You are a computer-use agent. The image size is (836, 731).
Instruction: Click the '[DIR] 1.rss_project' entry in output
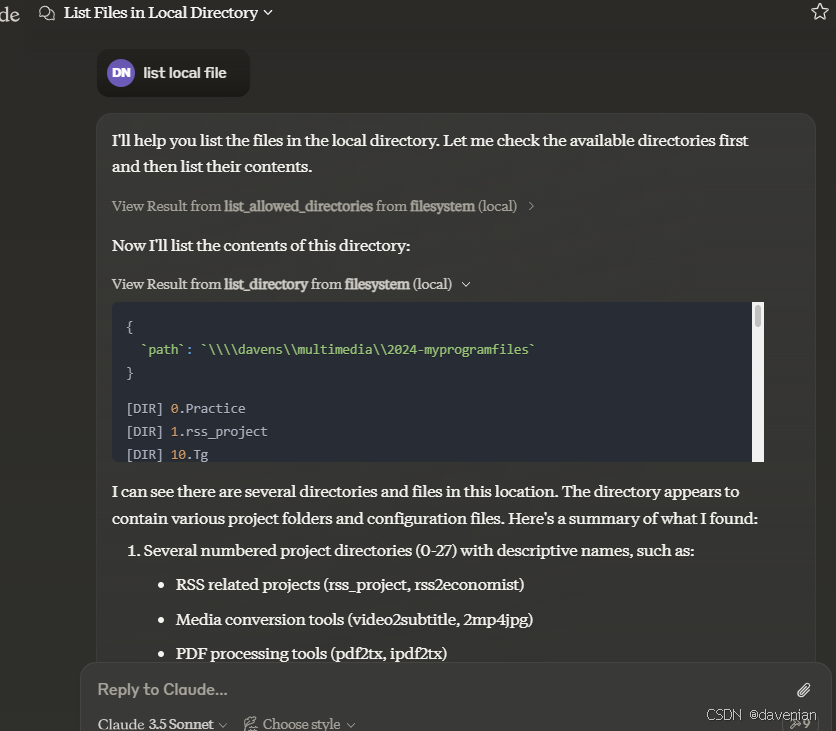pyautogui.click(x=197, y=431)
